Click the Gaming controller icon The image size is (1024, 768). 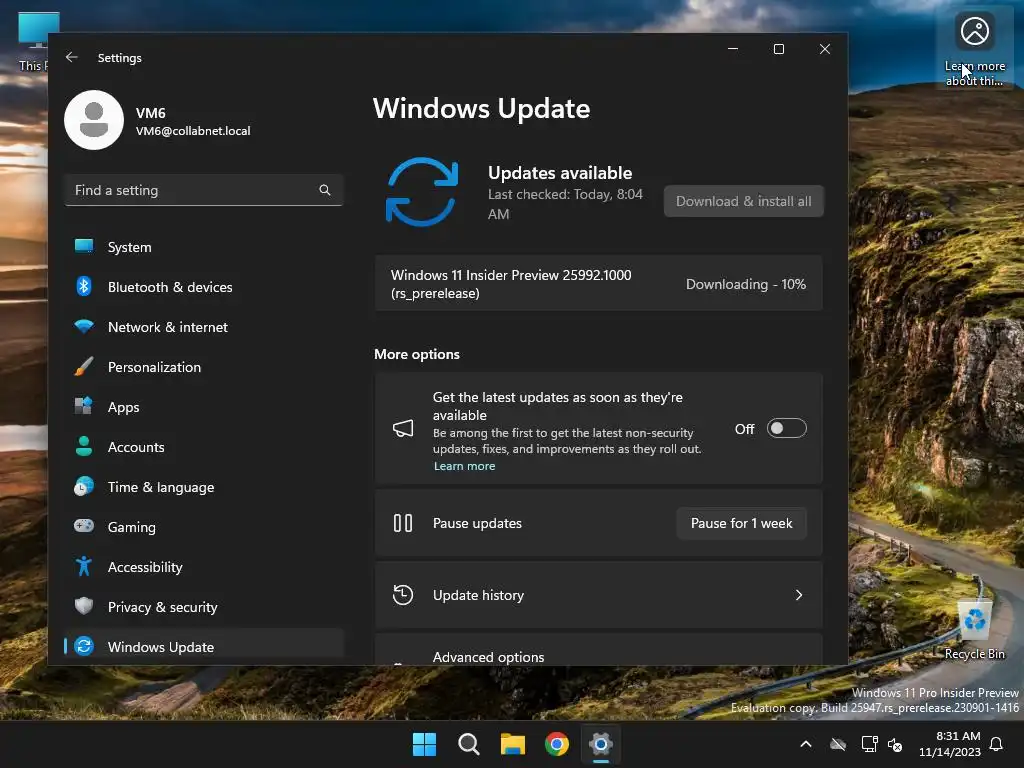84,526
